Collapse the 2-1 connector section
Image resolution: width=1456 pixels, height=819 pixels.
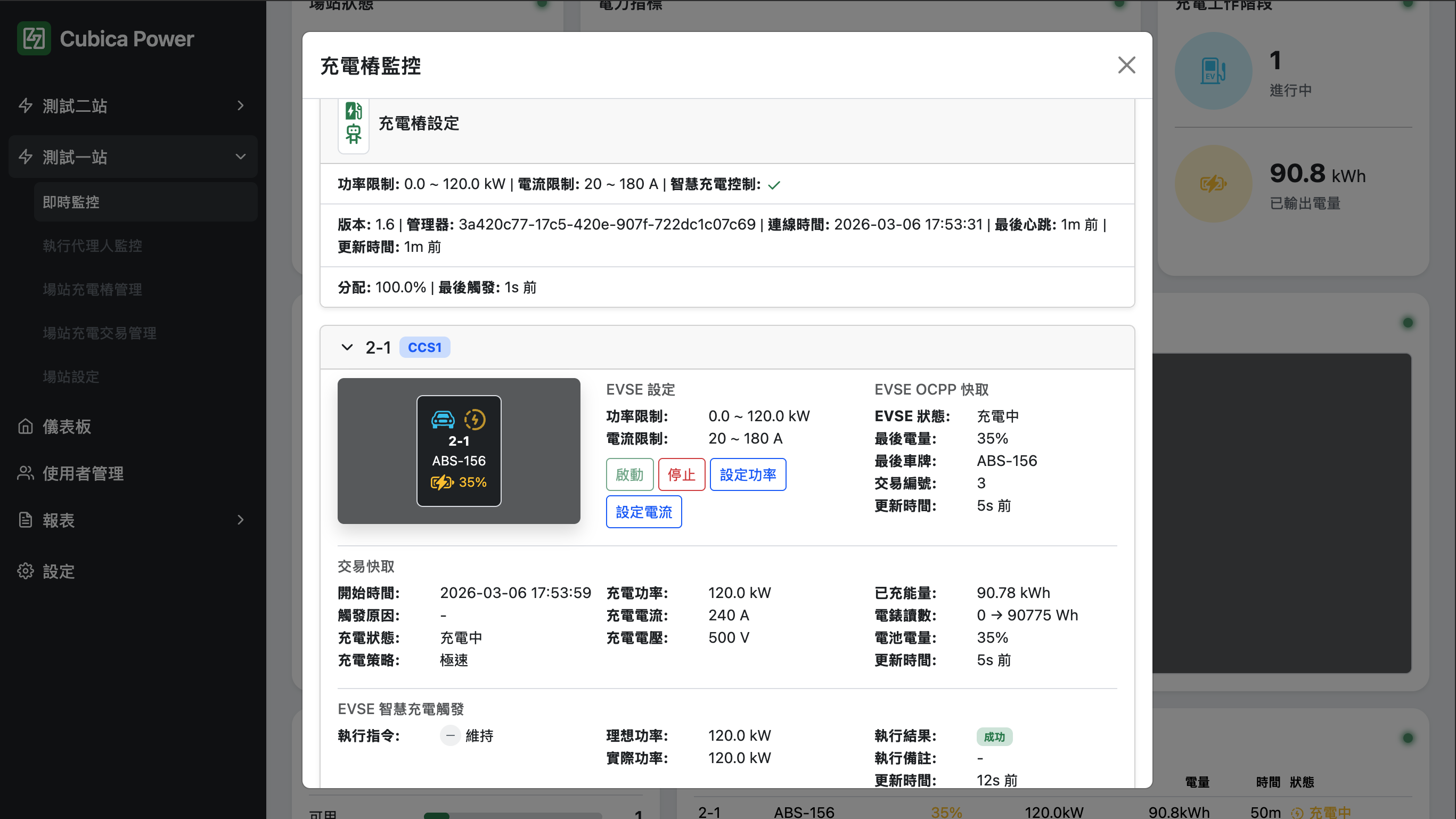(x=347, y=347)
